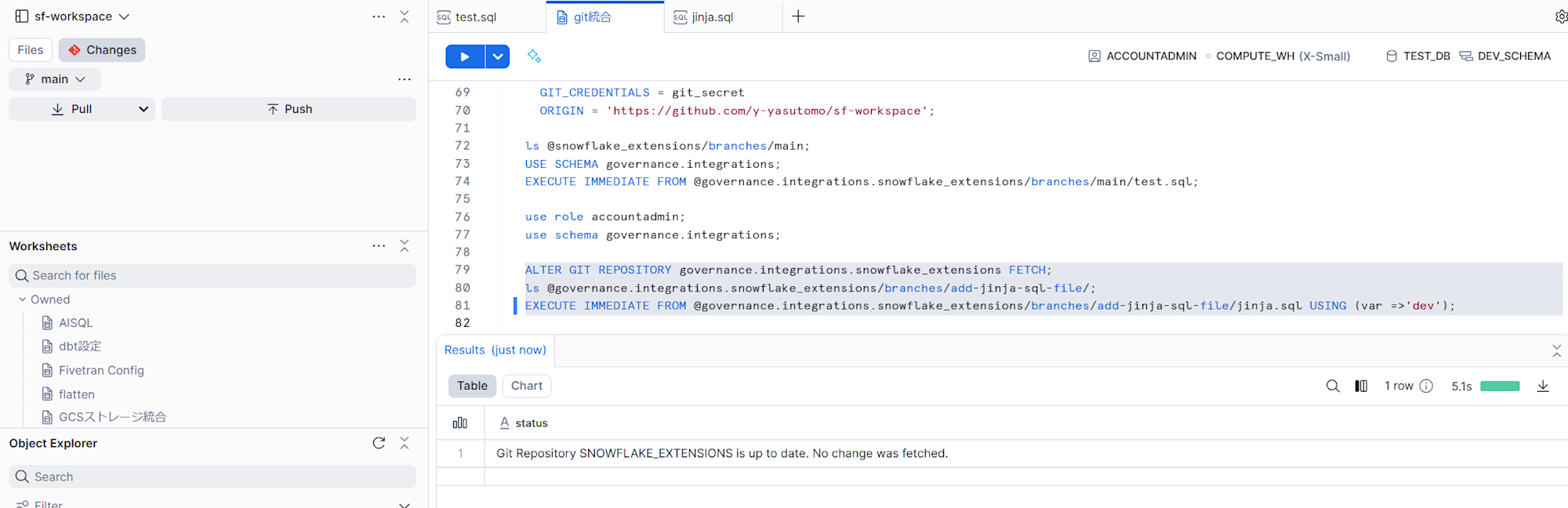The height and width of the screenshot is (508, 1568).
Task: Place cursor on line 79 ALTER GIT REPOSITORY
Action: tap(788, 270)
